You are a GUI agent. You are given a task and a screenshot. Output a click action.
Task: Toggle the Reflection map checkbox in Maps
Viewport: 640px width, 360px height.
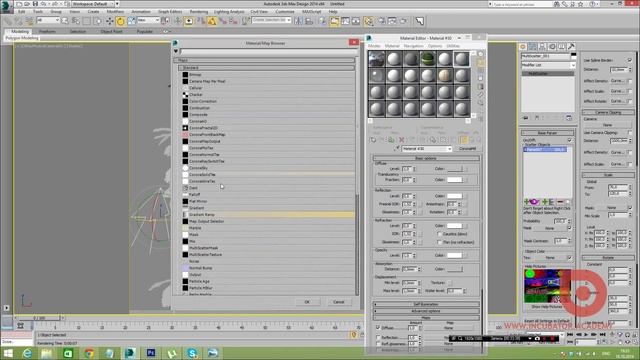pos(378,338)
